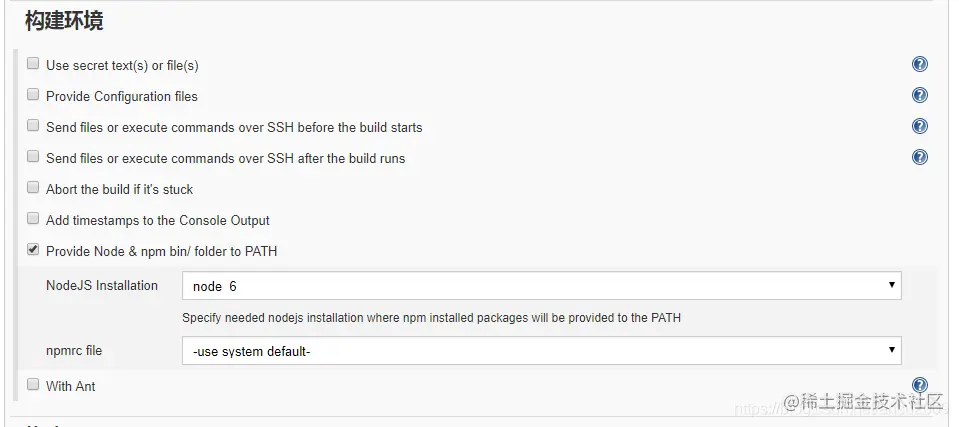This screenshot has height=427, width=959.
Task: Click the 构建环境 section heading
Action: tap(64, 21)
